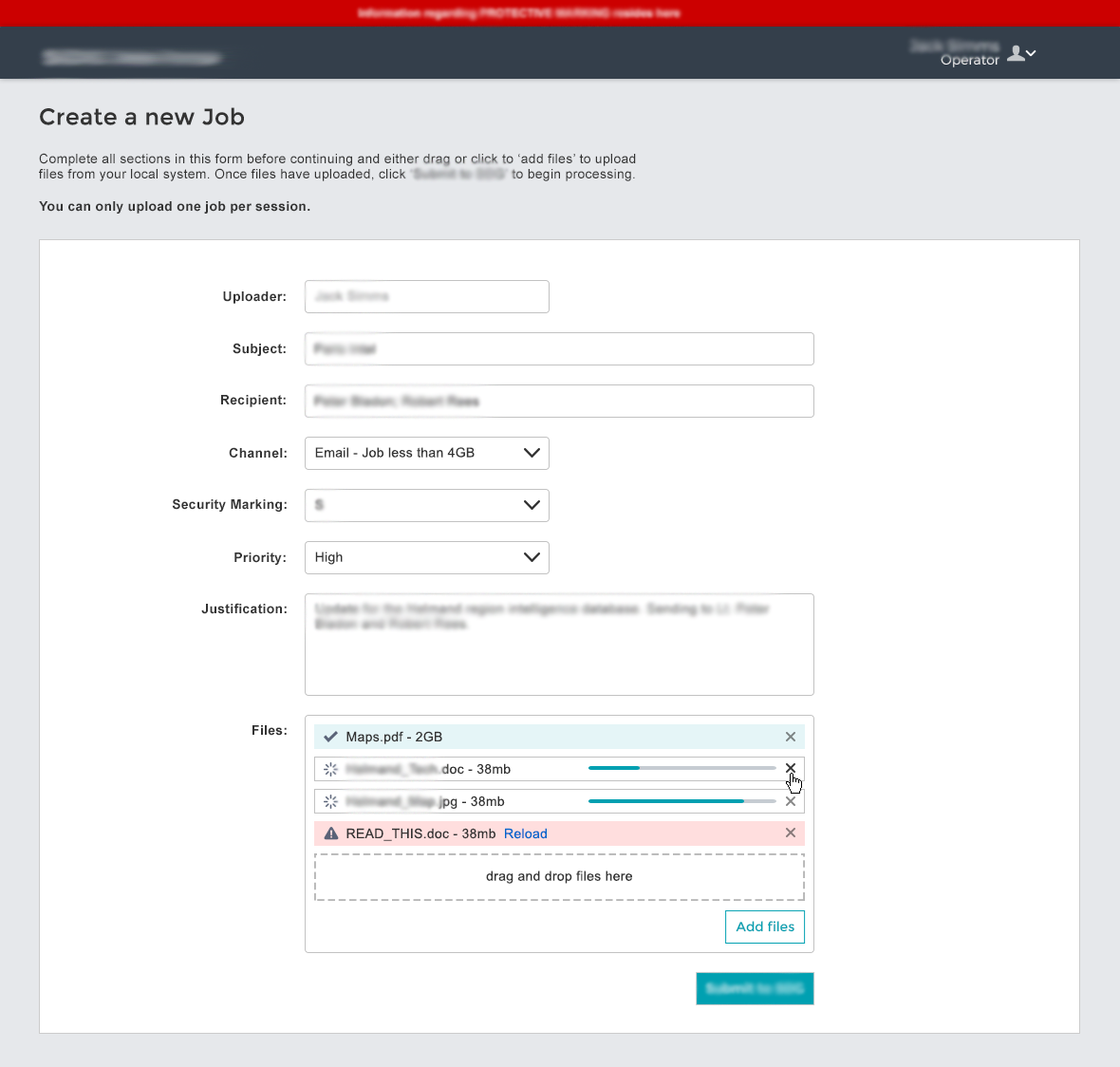The height and width of the screenshot is (1067, 1120).
Task: Click the checkmark icon next to Maps.pdf
Action: point(330,737)
